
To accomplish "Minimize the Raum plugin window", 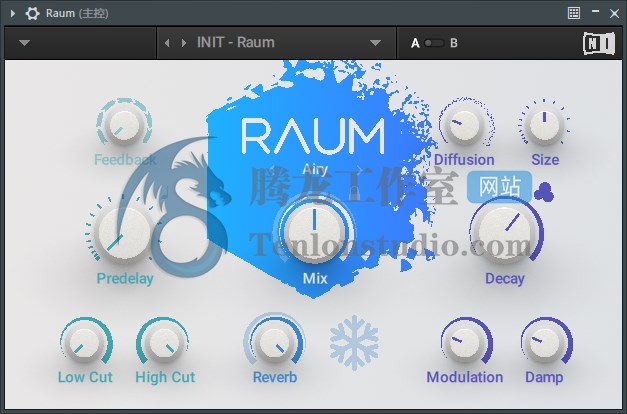I will (x=595, y=11).
